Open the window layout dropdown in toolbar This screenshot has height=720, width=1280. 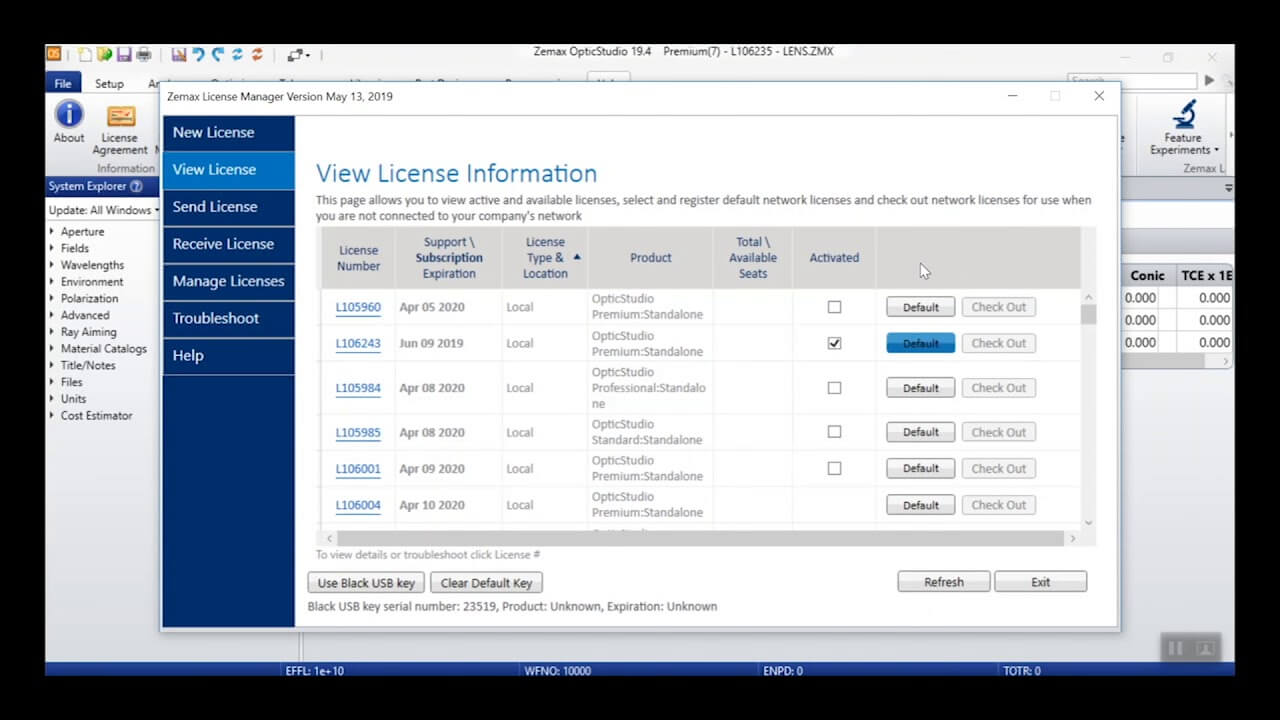[299, 55]
